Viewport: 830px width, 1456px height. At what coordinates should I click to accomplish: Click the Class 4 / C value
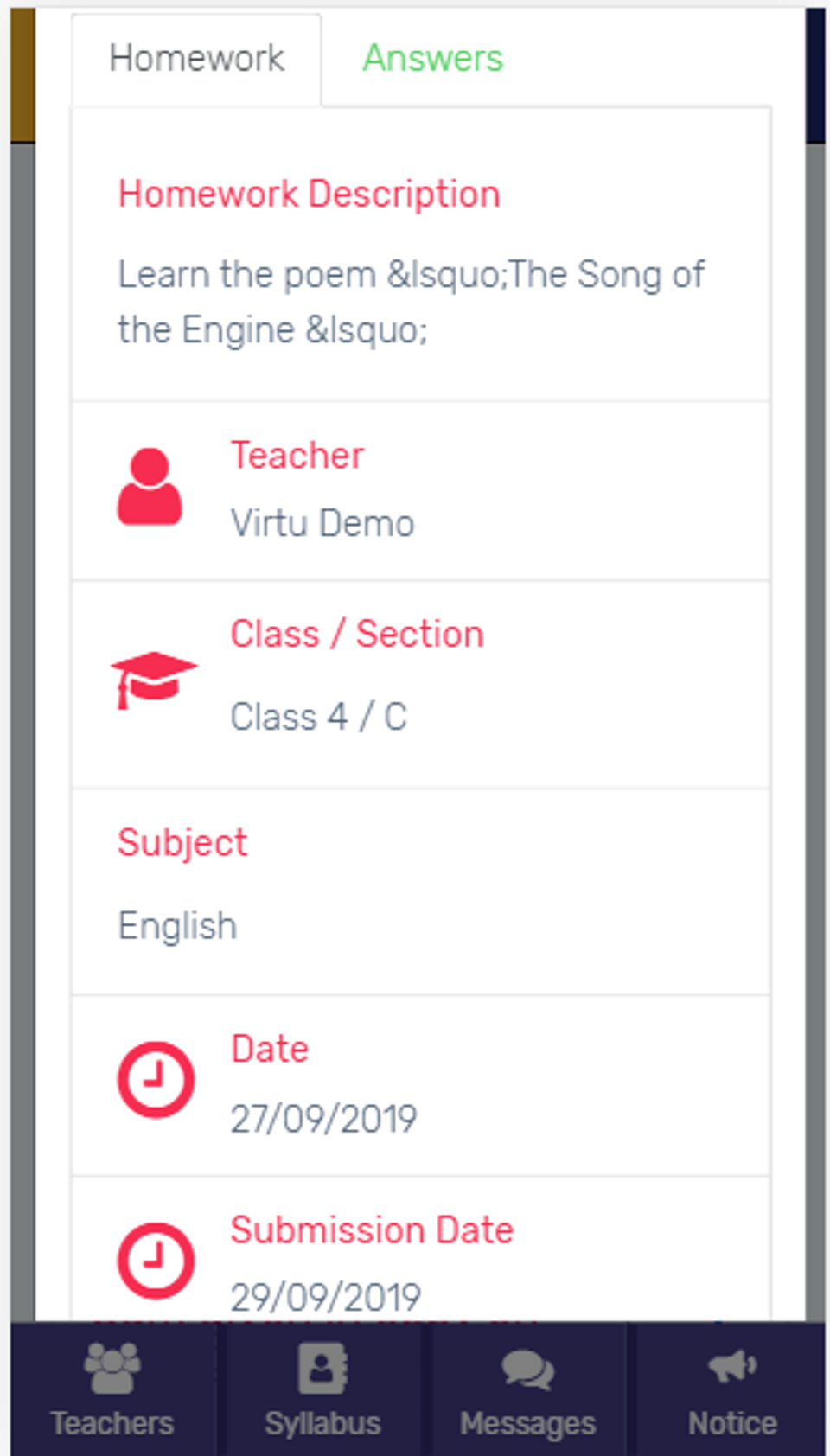[x=319, y=717]
